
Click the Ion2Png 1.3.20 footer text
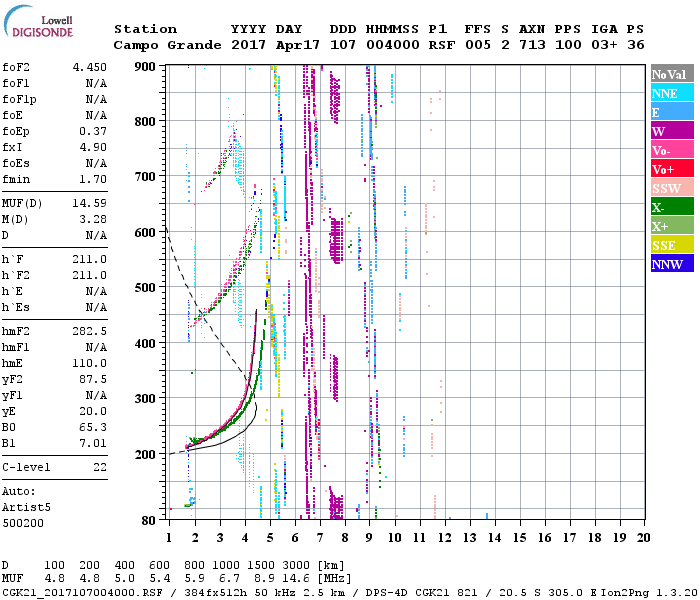[x=649, y=592]
